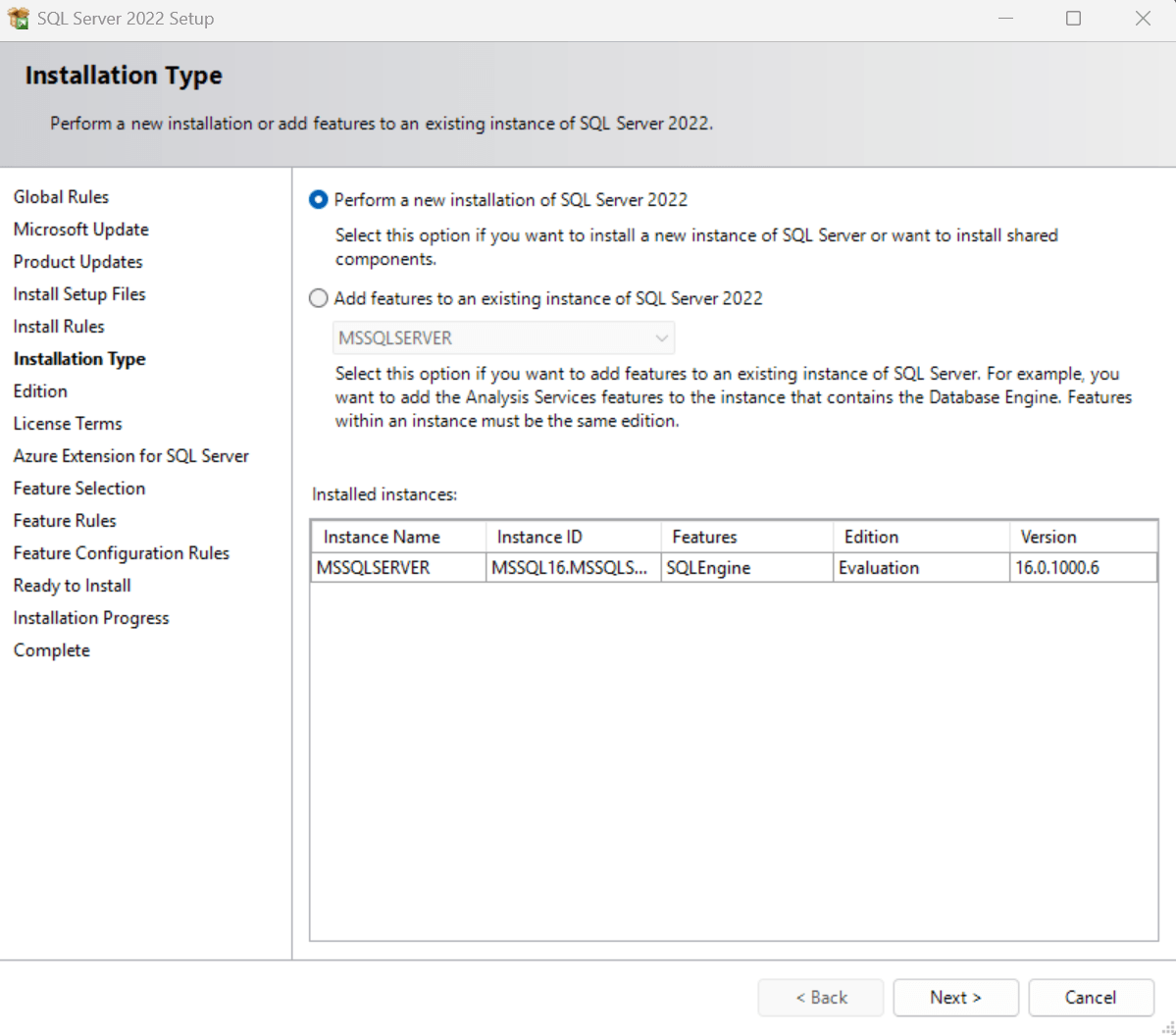Click the SQL Server Setup title bar icon

(x=18, y=19)
